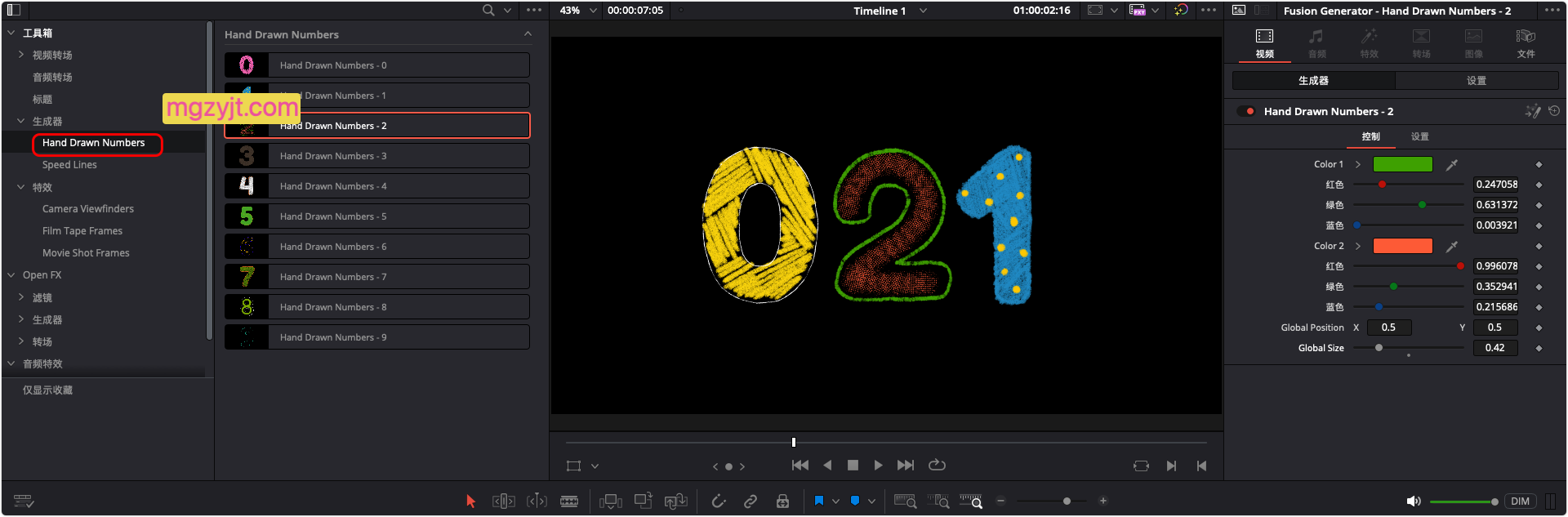Adjust the Global Size slider handle
Screen dimensions: 1568x517
coord(1379,348)
